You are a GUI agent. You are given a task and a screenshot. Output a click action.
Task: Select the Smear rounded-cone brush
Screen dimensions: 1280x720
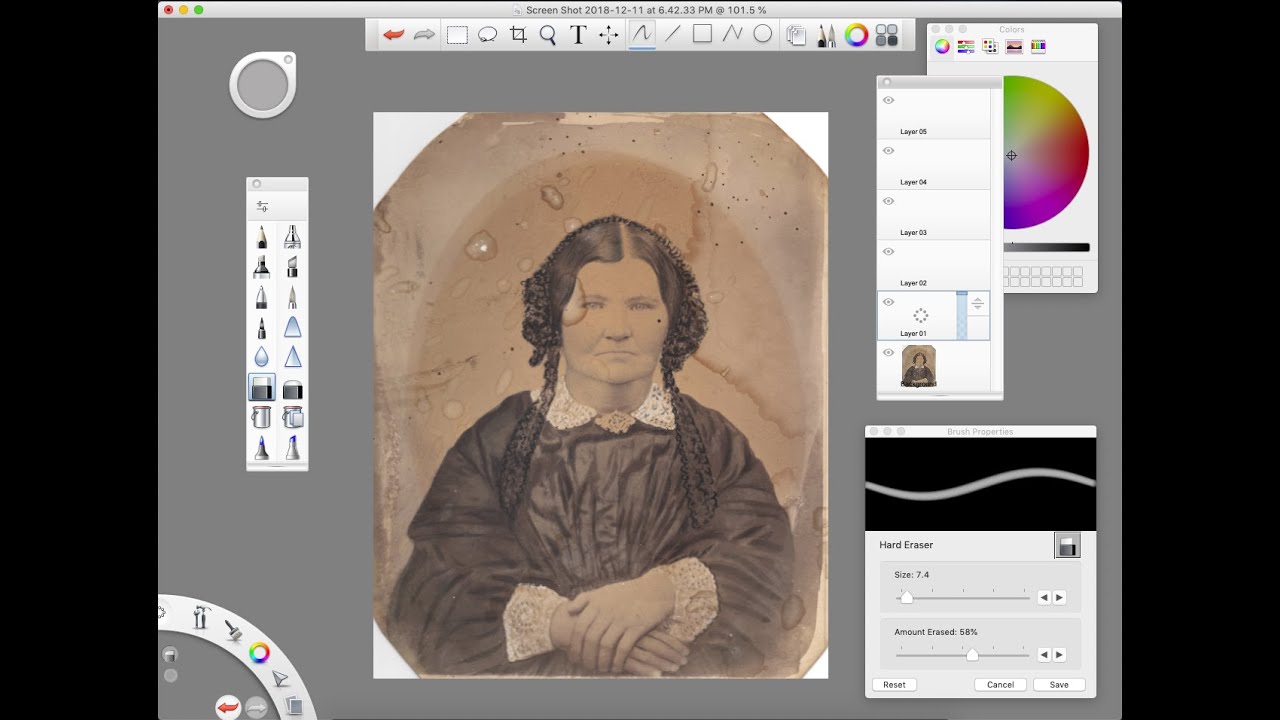(292, 327)
